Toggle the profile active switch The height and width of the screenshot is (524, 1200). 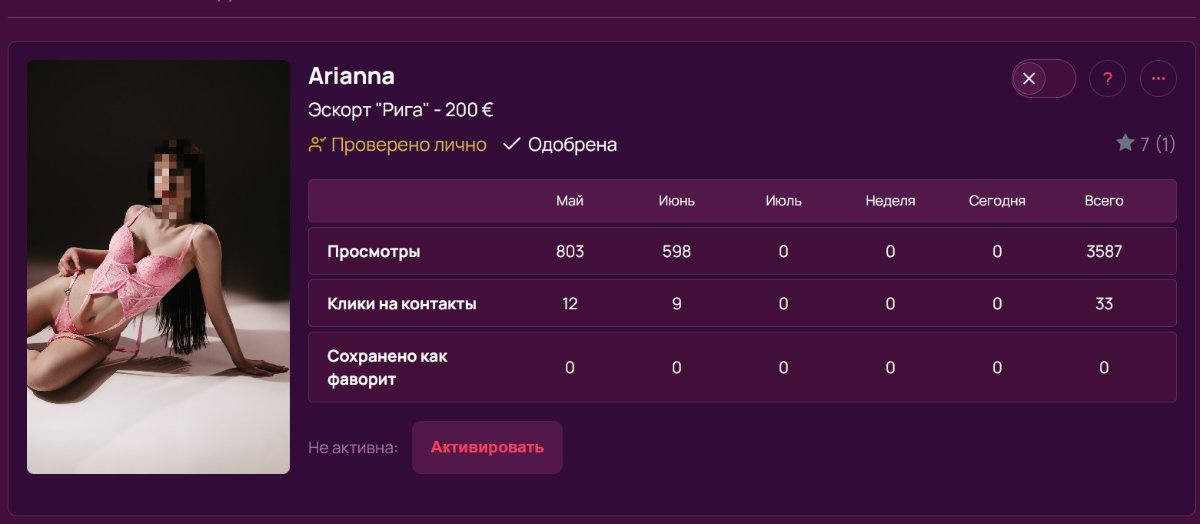[1044, 79]
